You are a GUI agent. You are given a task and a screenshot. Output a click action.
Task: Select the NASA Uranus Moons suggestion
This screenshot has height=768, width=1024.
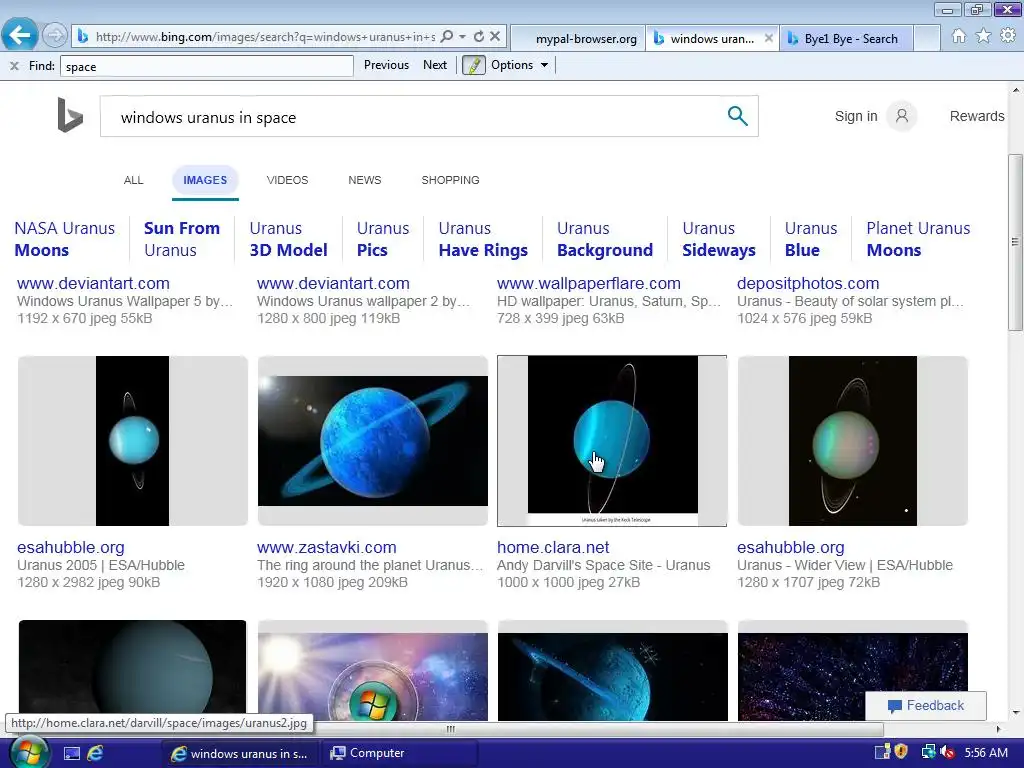[x=65, y=239]
